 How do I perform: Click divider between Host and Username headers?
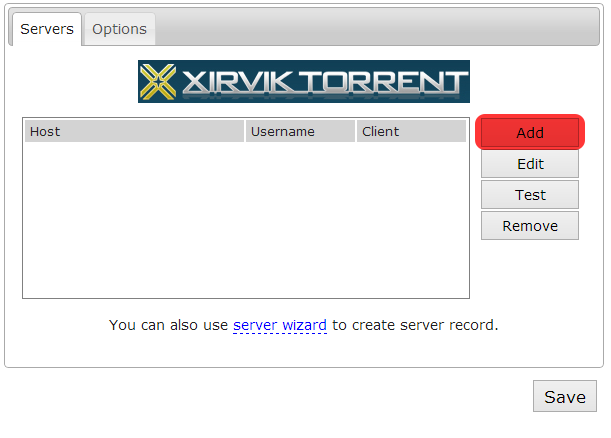pos(245,131)
